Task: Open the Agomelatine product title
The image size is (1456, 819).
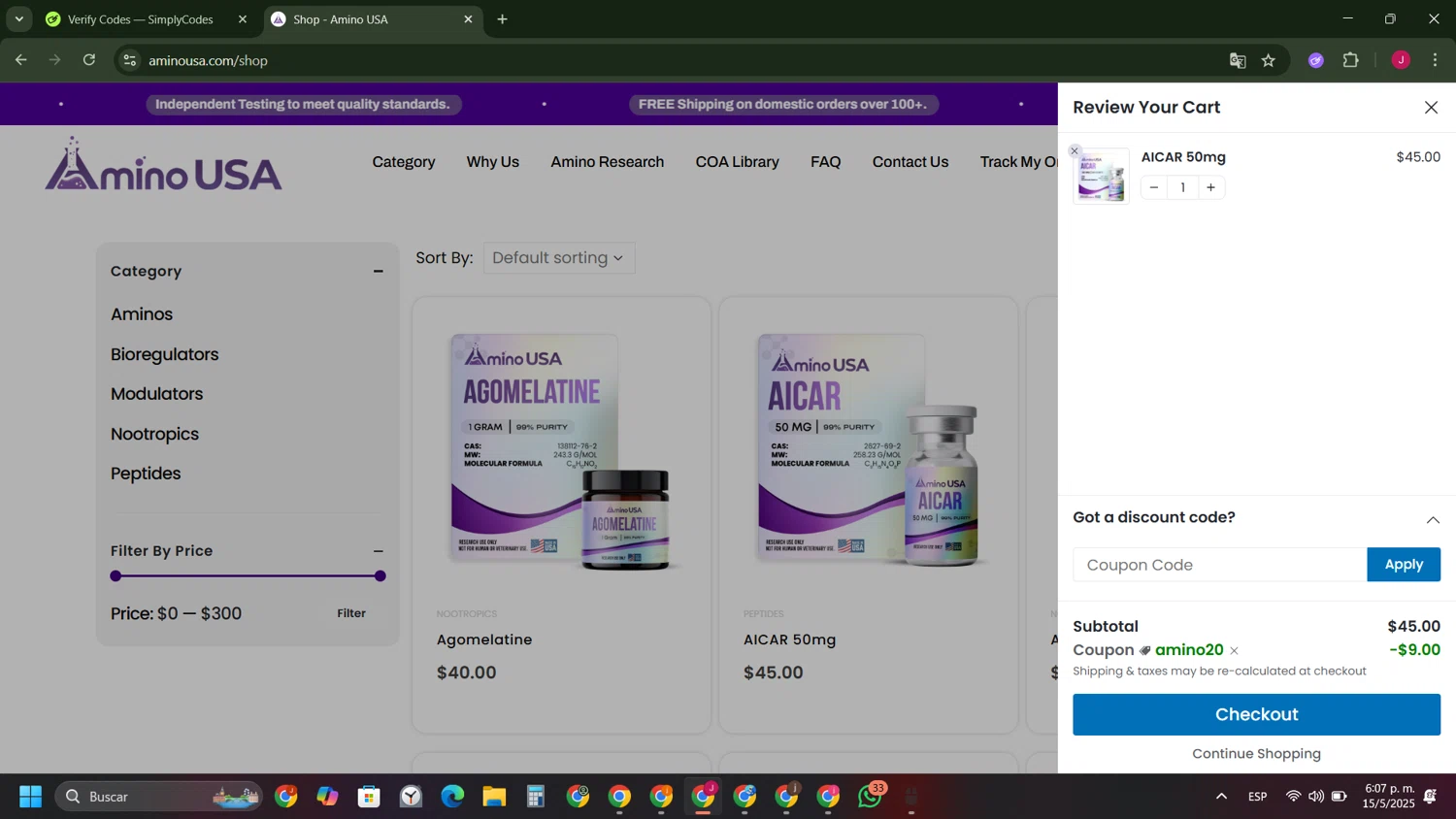Action: [484, 639]
